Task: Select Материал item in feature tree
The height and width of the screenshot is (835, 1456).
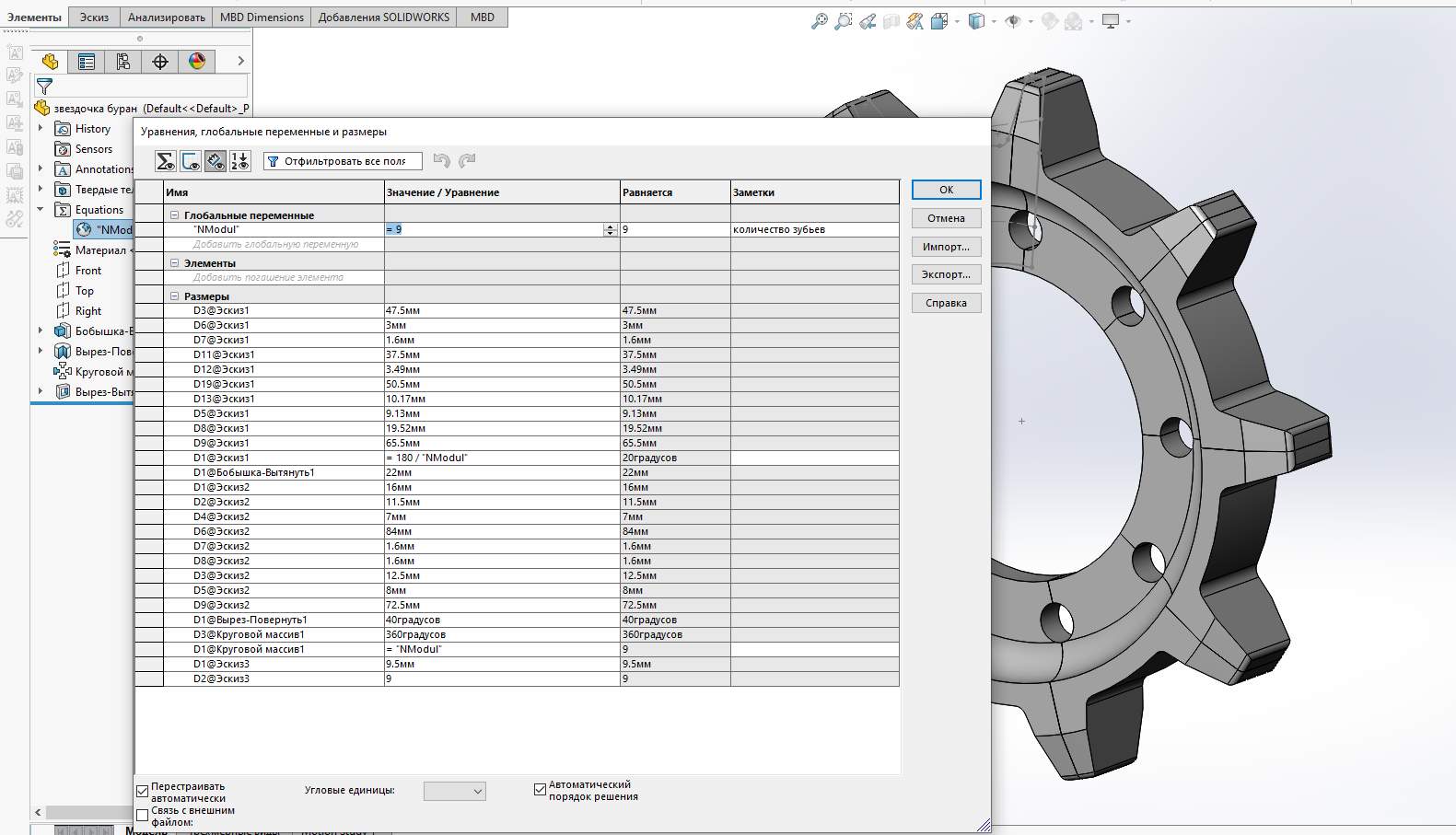Action: tap(93, 250)
